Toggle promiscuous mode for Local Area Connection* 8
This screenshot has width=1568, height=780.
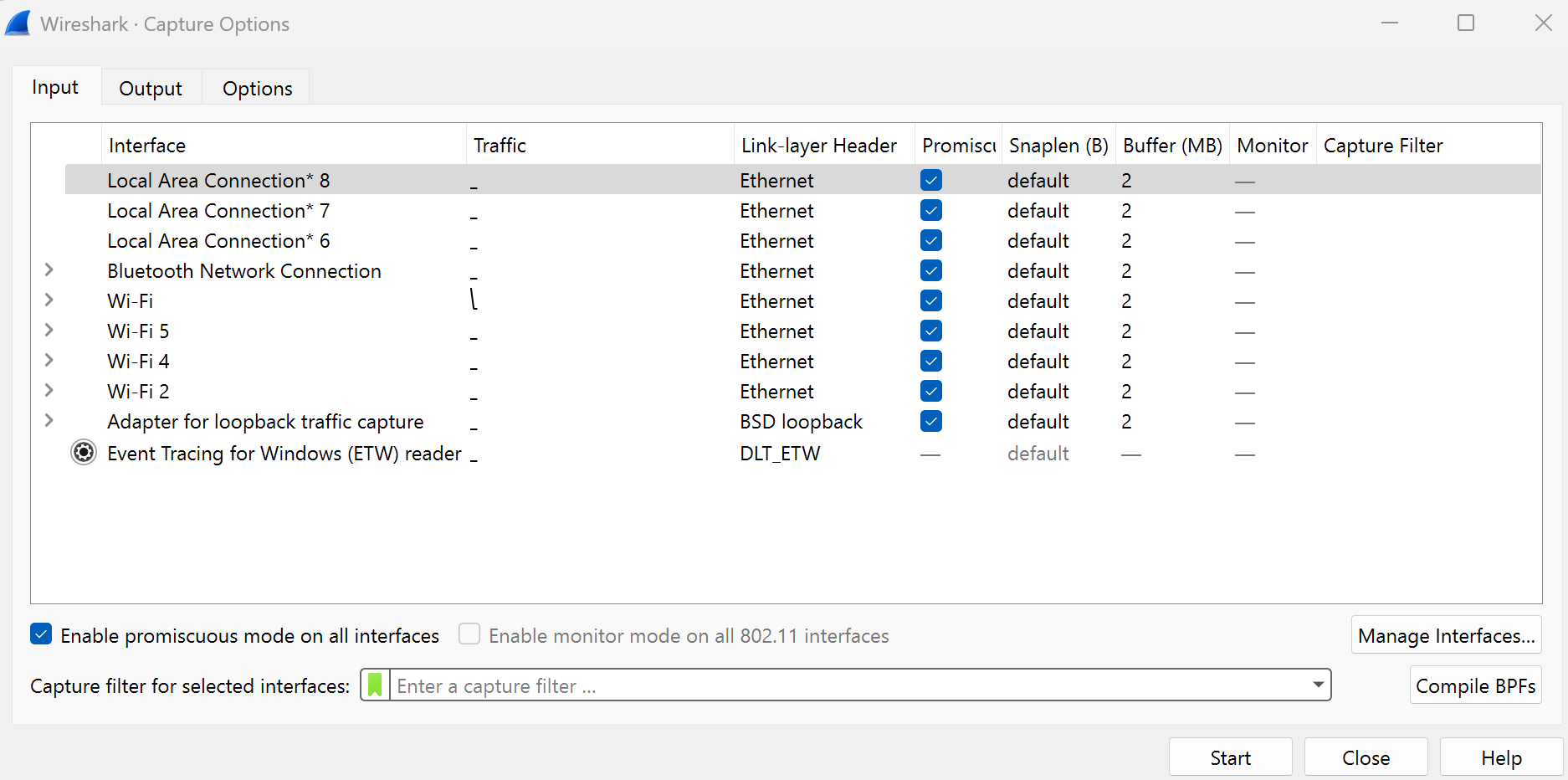(931, 180)
